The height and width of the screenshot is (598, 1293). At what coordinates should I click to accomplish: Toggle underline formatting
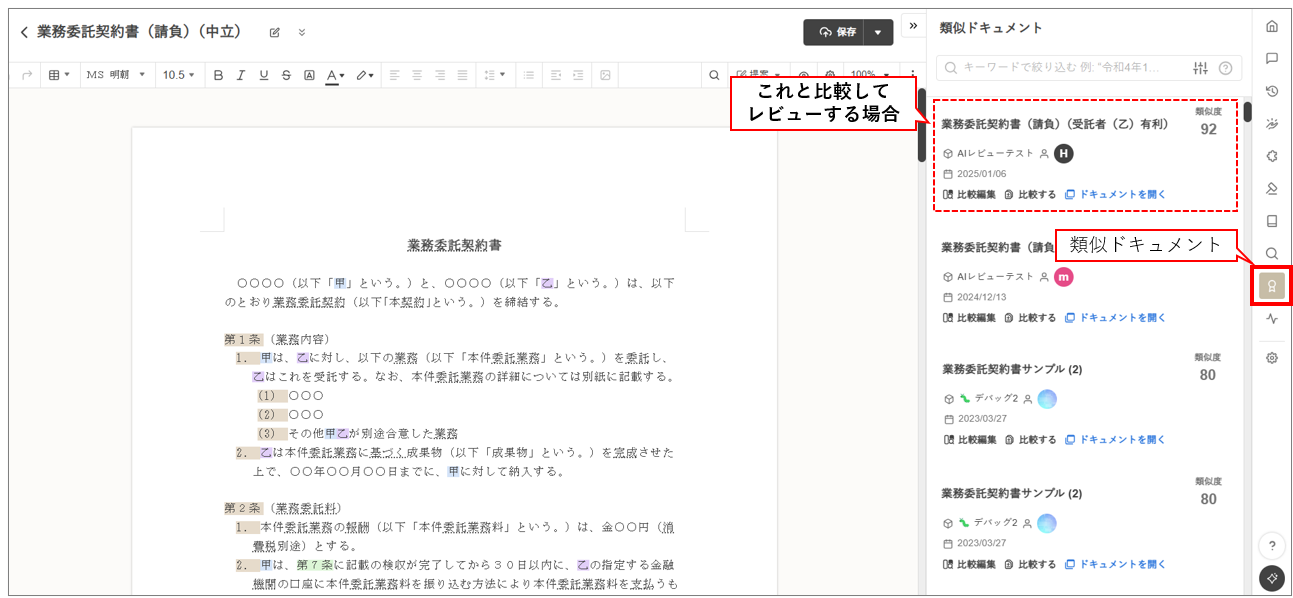tap(263, 75)
